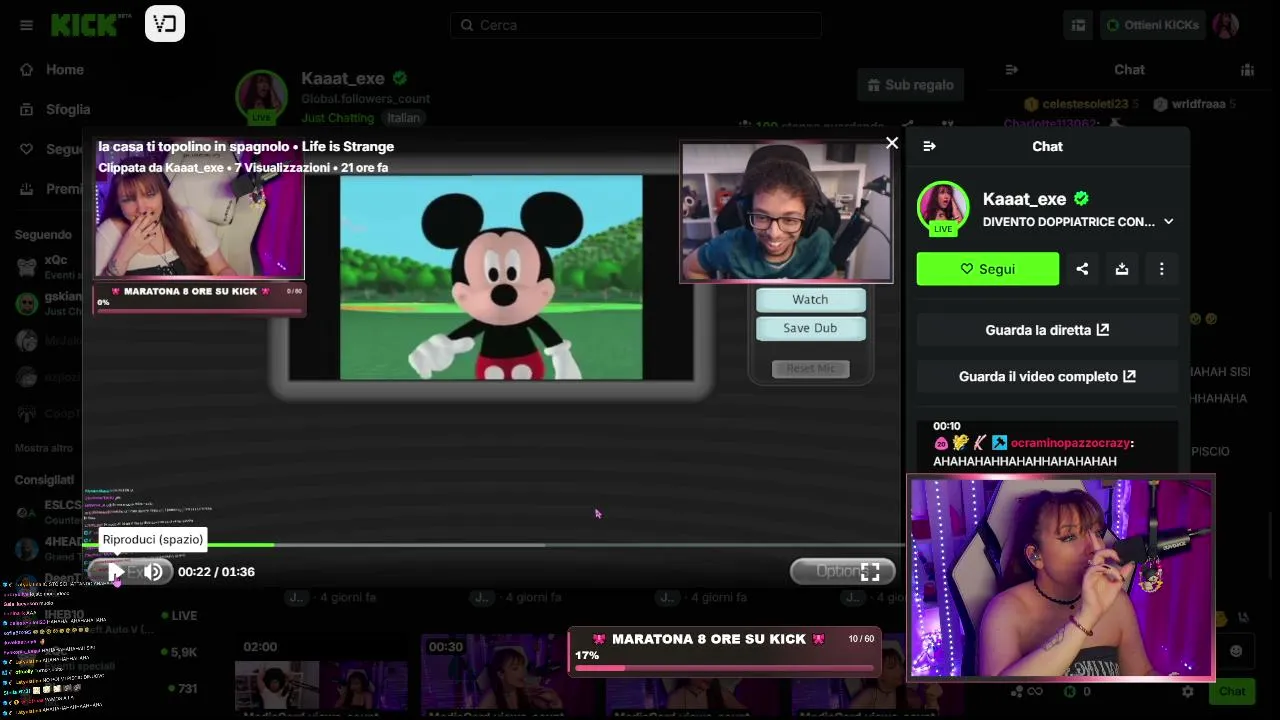Open followed channels heart icon
Screen dimensions: 1280x720
pyautogui.click(x=26, y=150)
